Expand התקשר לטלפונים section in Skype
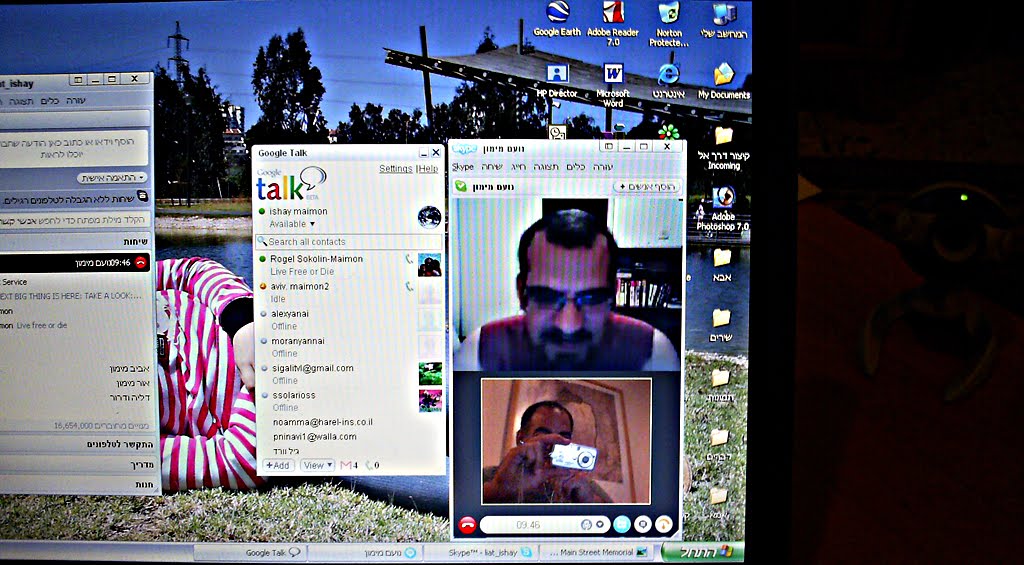 click(x=120, y=444)
